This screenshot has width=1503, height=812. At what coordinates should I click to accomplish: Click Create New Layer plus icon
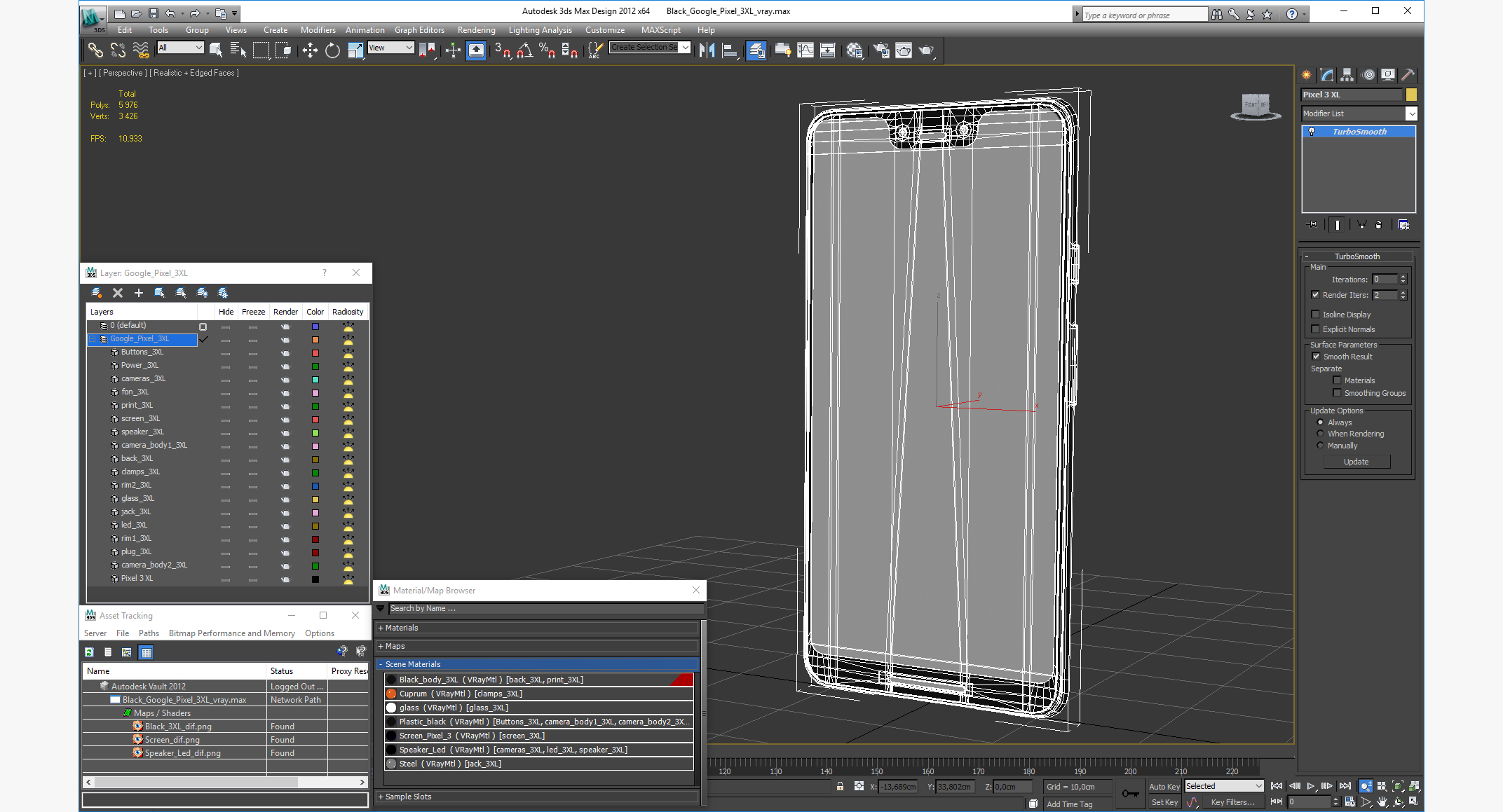138,293
